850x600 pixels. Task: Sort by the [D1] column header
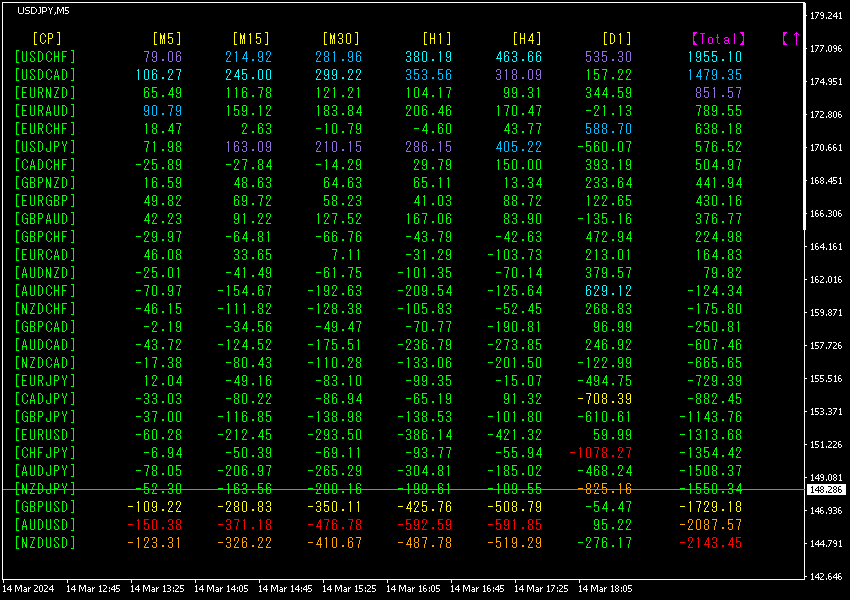coord(617,38)
